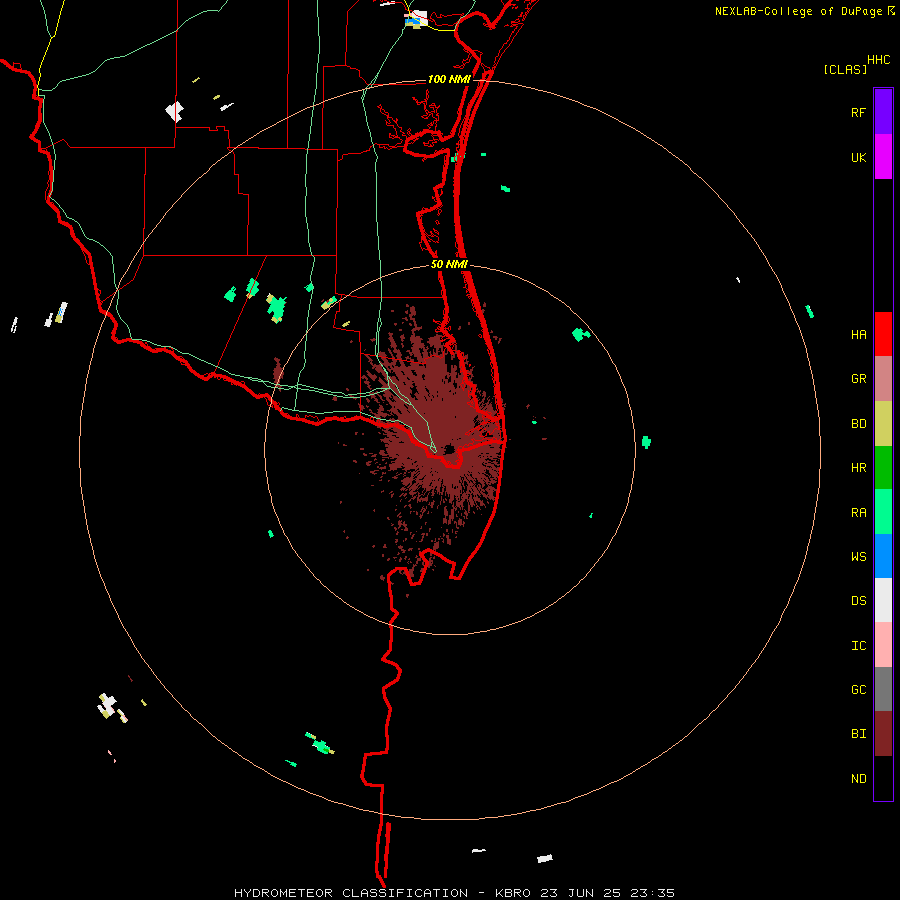Select the GR legend color block
900x900 pixels.
883,379
